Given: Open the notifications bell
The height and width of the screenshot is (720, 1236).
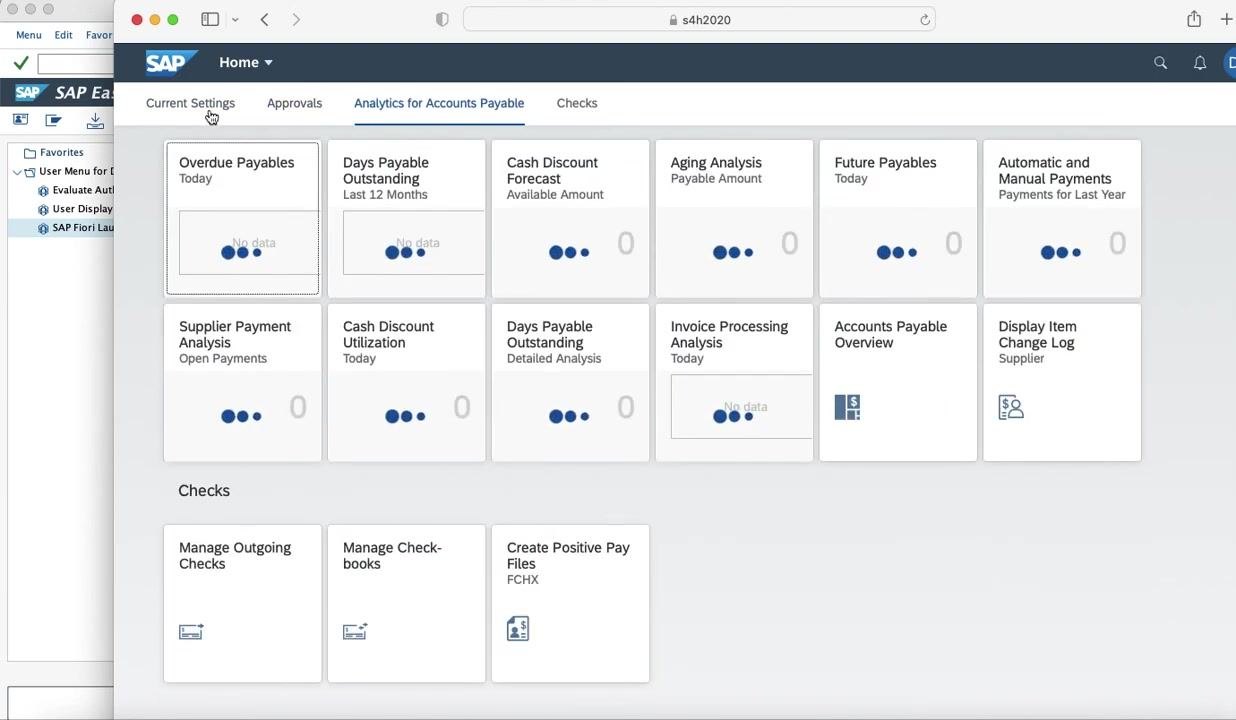Looking at the screenshot, I should (x=1200, y=63).
